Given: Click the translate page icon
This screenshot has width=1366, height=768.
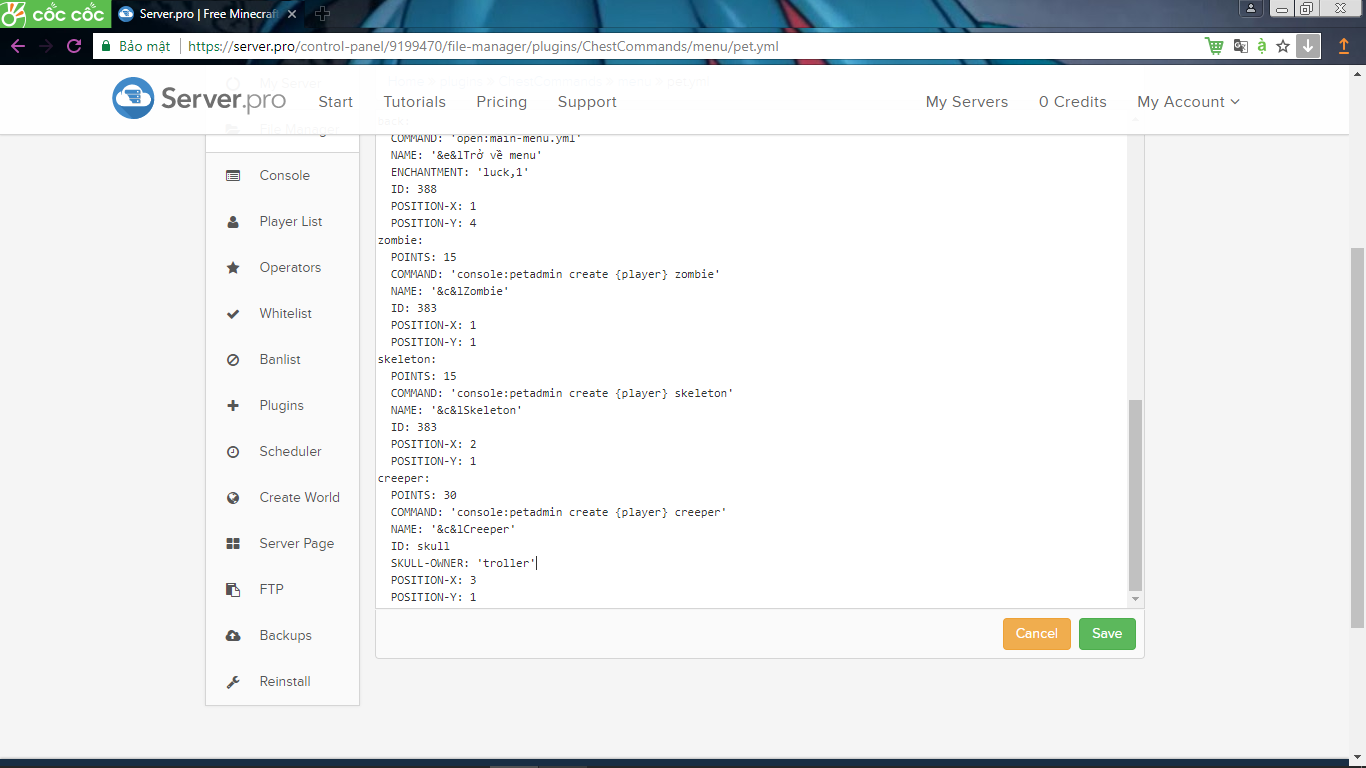Looking at the screenshot, I should tap(1241, 46).
